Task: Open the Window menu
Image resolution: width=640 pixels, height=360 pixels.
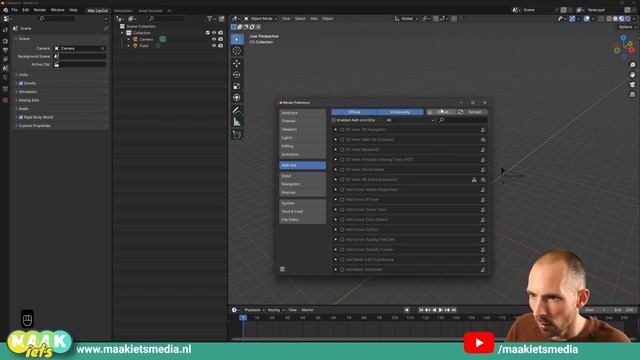Action: pyautogui.click(x=58, y=10)
